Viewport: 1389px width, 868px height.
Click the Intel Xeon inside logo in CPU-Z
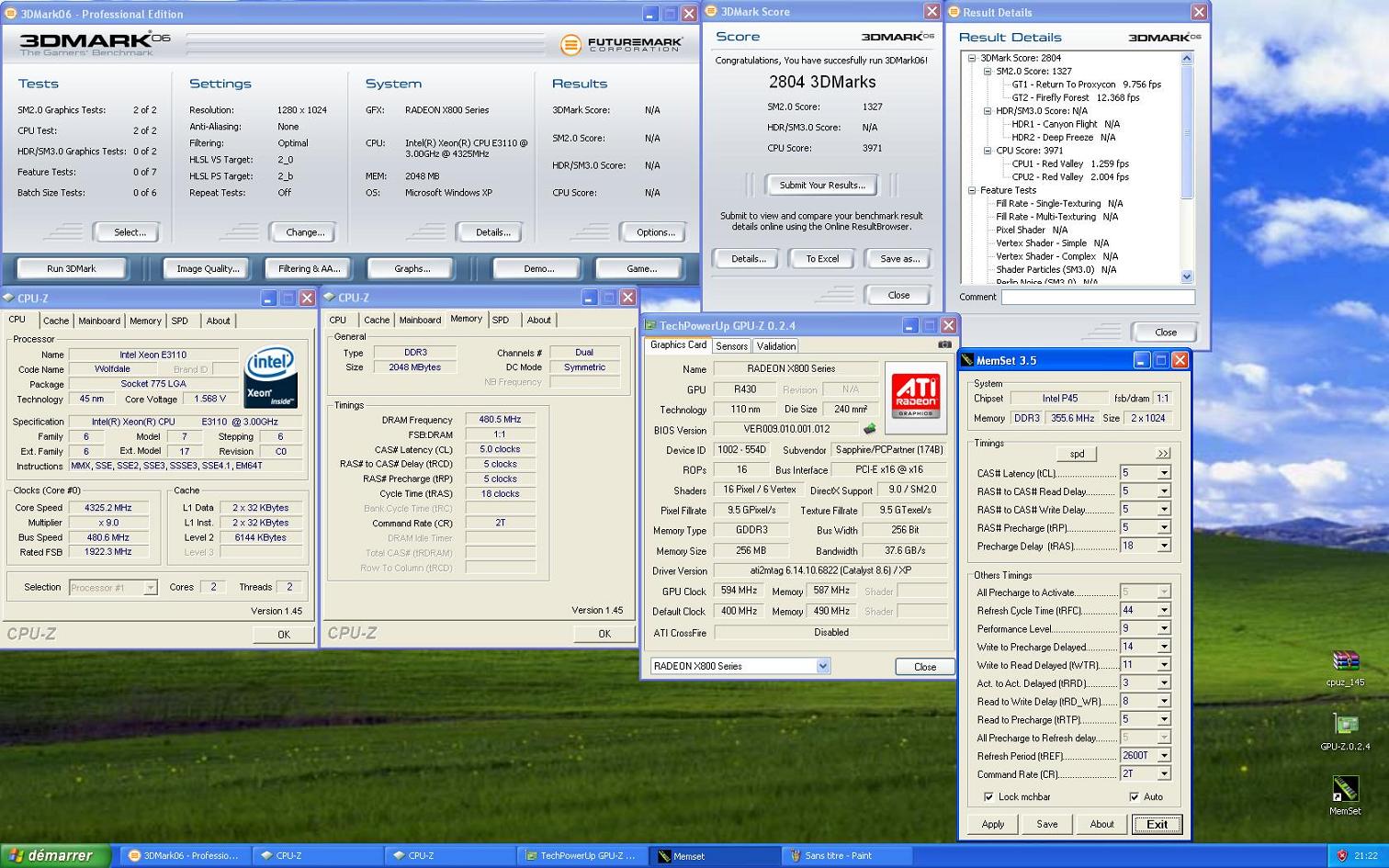pyautogui.click(x=270, y=377)
